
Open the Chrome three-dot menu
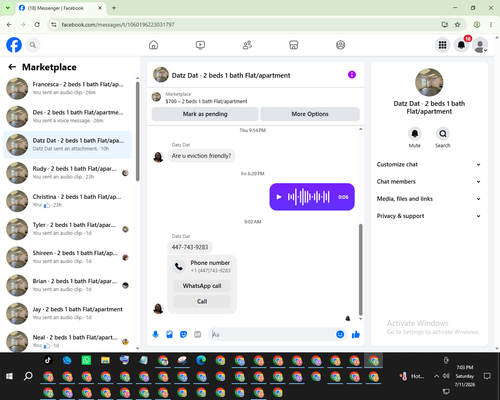[x=491, y=25]
